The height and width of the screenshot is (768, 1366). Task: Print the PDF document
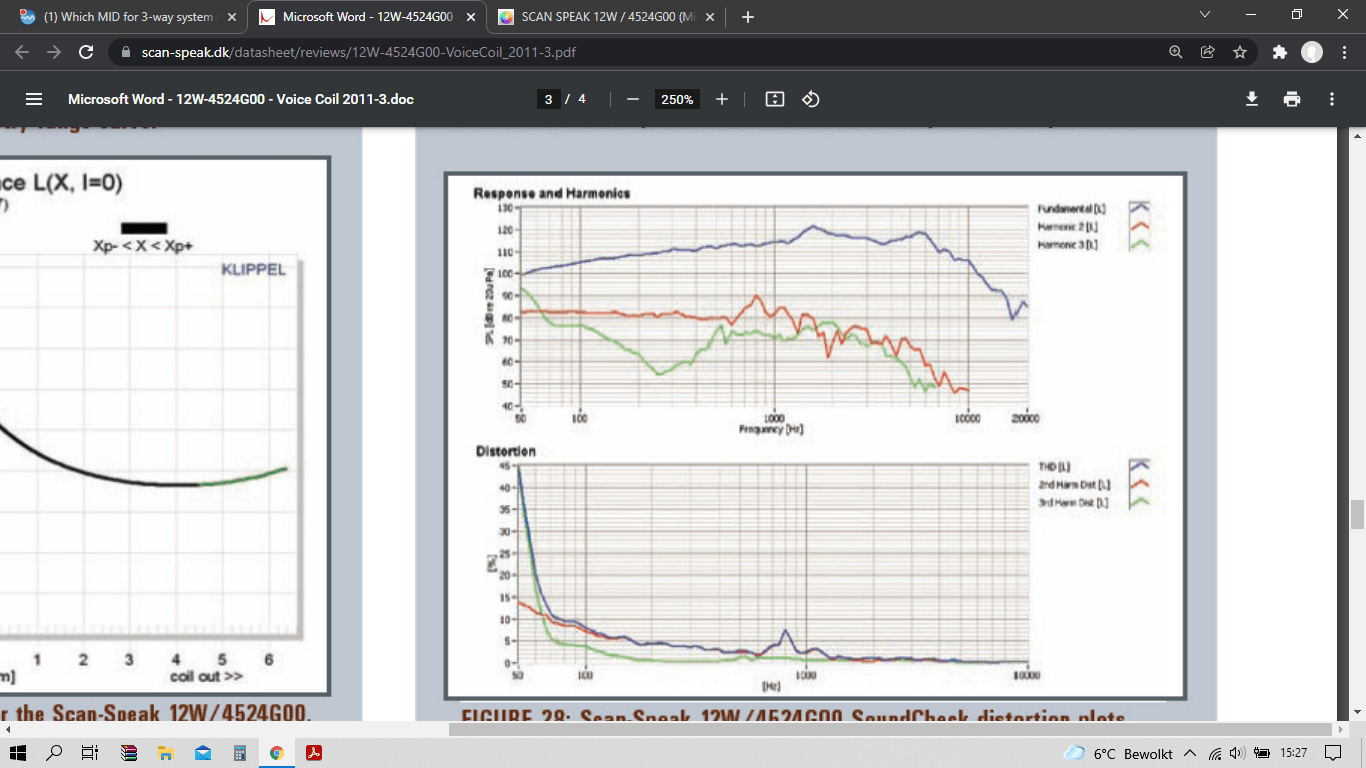coord(1292,99)
